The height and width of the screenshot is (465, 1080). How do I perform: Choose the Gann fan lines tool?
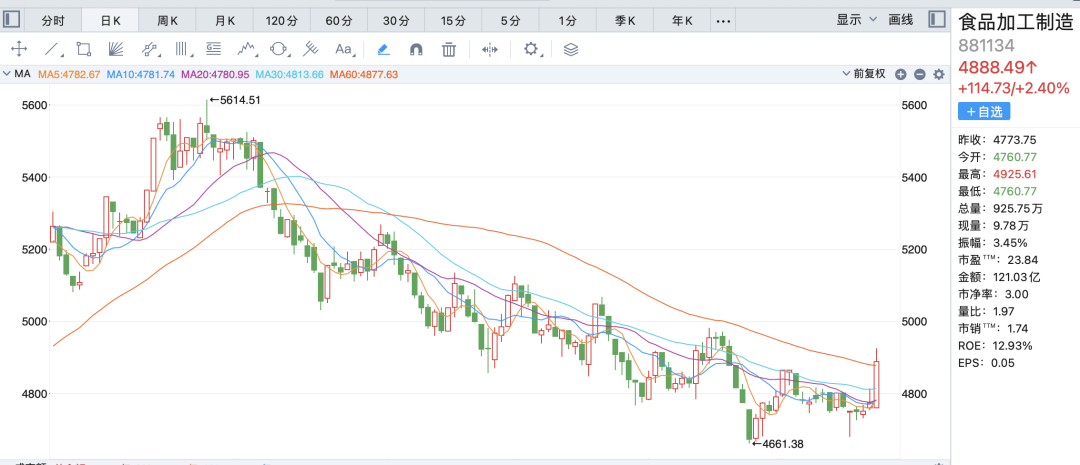(116, 48)
